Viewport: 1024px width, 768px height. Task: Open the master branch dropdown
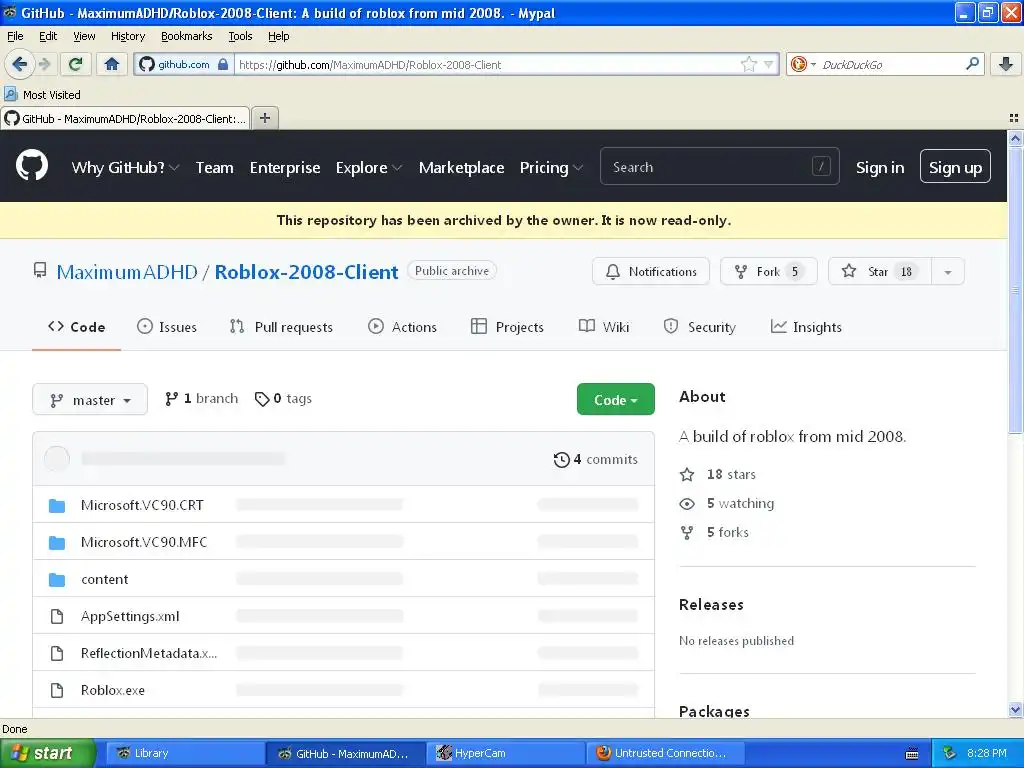coord(90,399)
